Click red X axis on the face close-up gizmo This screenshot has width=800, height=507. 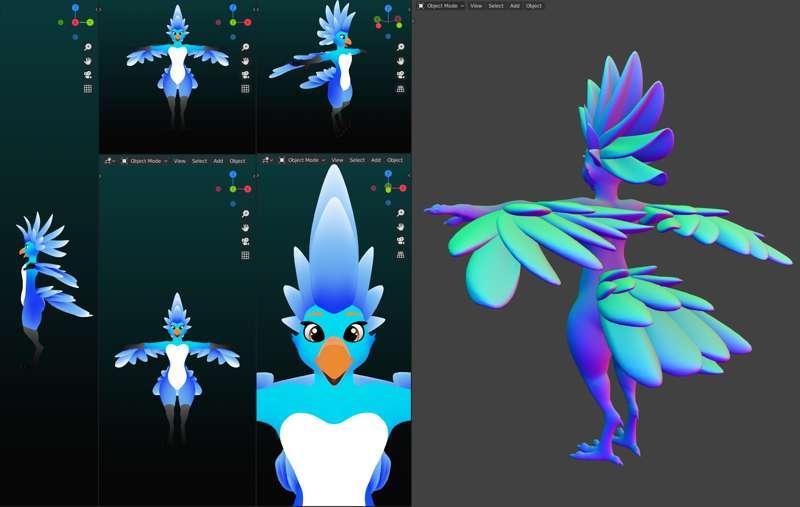pyautogui.click(x=403, y=188)
